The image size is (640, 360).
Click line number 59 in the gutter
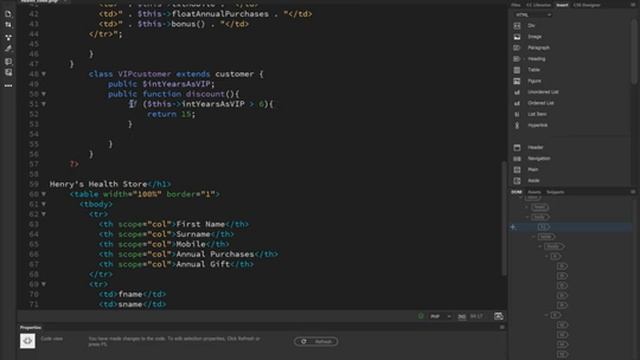tap(34, 184)
